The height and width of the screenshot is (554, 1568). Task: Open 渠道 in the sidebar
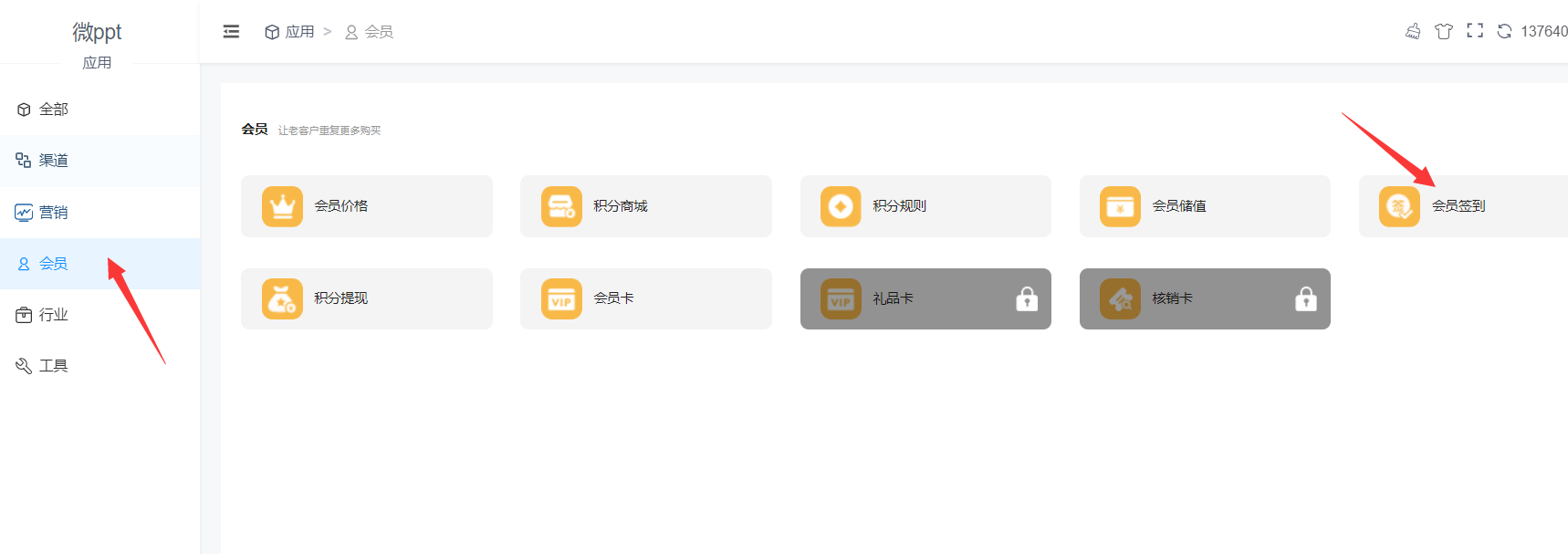[99, 161]
